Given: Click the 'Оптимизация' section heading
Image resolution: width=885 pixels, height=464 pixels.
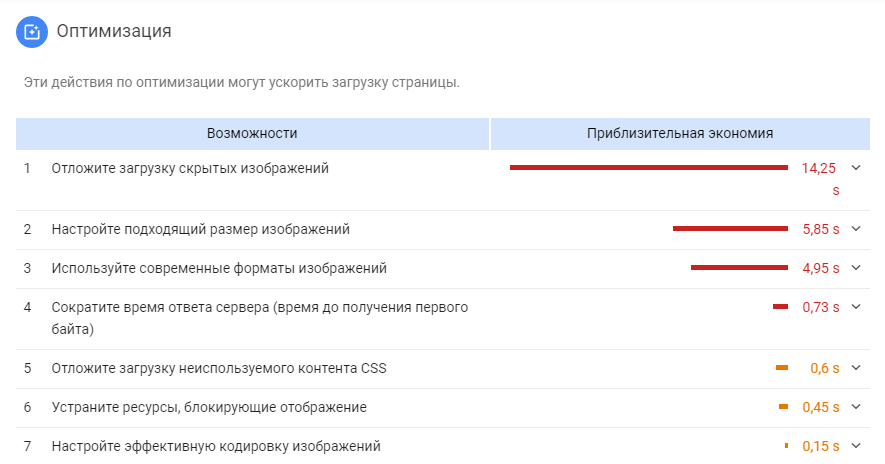Looking at the screenshot, I should click(x=114, y=31).
